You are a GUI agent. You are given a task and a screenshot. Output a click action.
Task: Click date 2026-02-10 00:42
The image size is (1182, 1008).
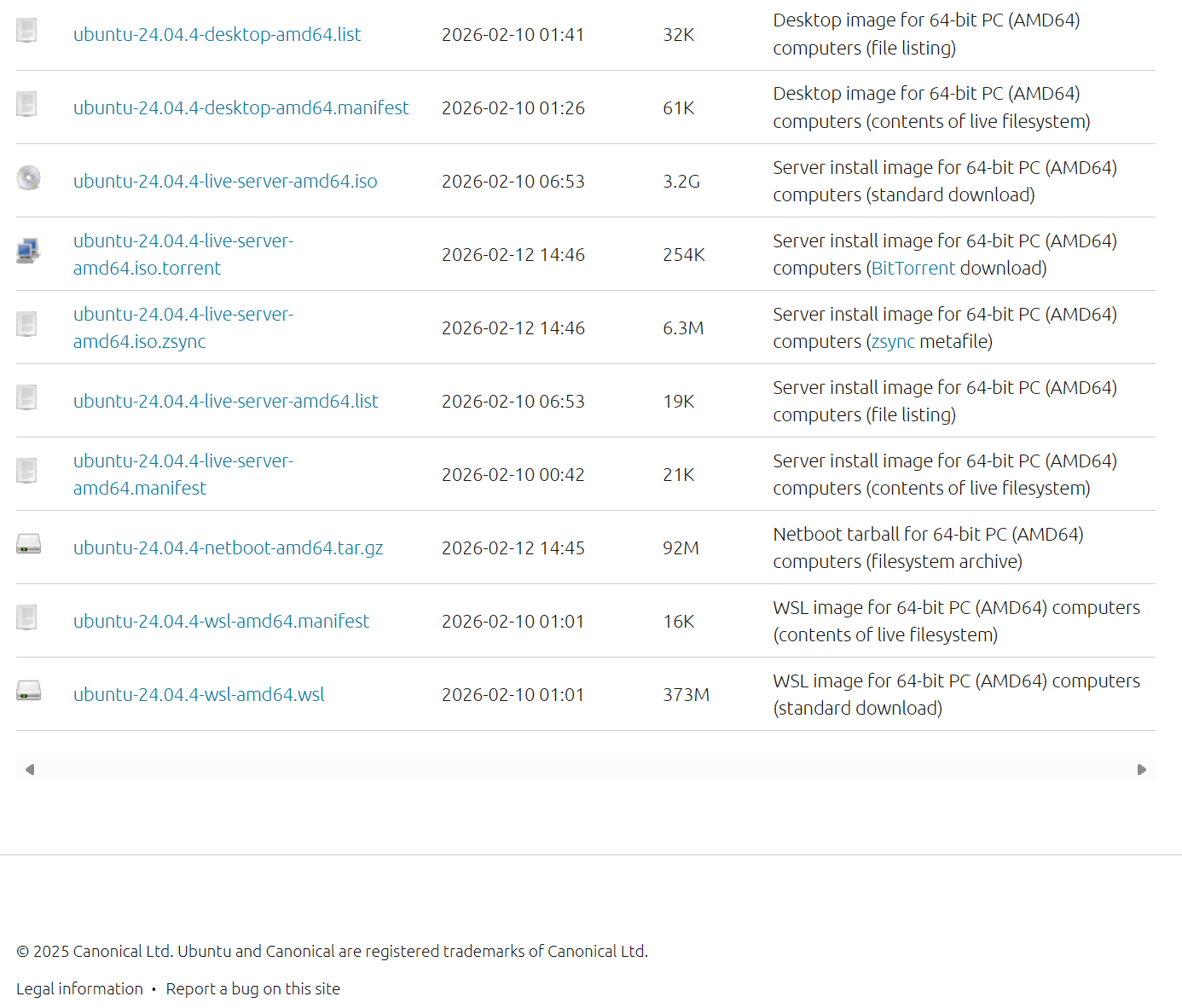pyautogui.click(x=513, y=474)
